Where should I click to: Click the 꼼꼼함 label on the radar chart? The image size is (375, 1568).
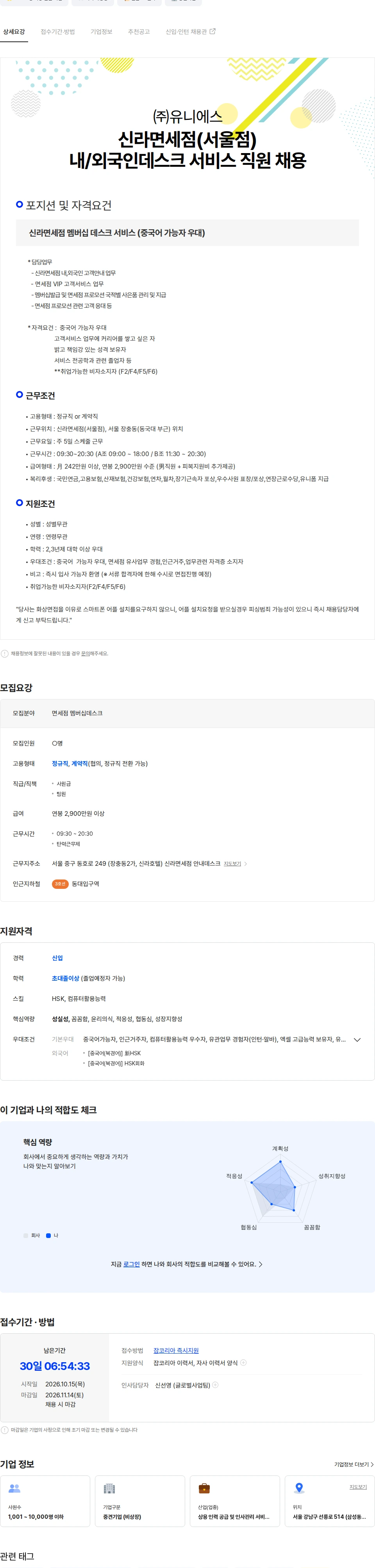tap(312, 1227)
